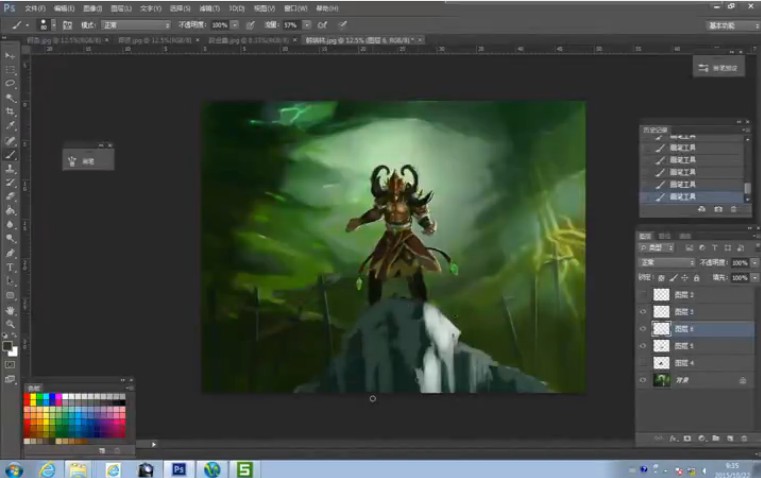Open the flow slider dropdown in options bar

tap(307, 25)
